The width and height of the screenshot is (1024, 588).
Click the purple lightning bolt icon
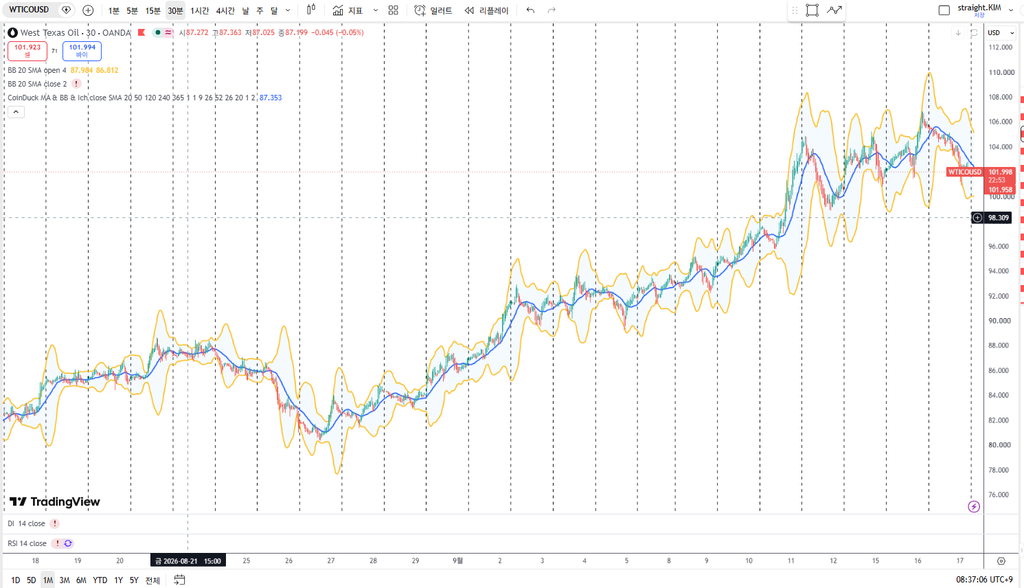coord(974,506)
